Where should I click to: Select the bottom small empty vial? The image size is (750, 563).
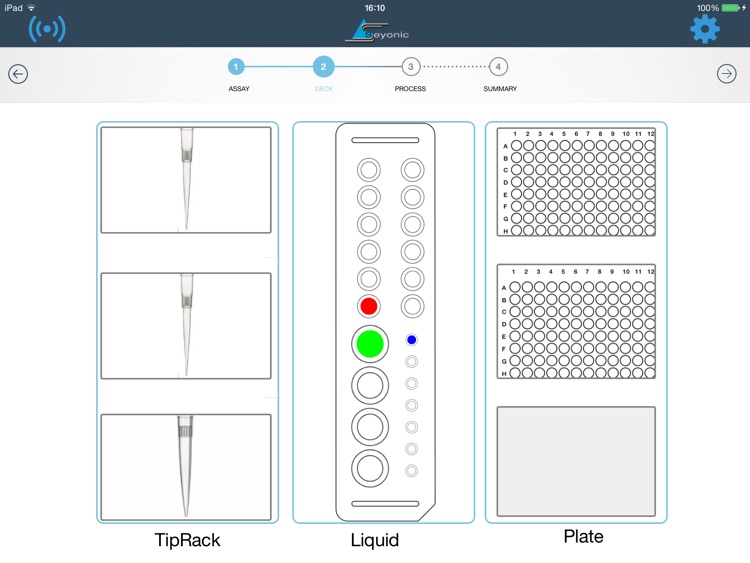[411, 471]
